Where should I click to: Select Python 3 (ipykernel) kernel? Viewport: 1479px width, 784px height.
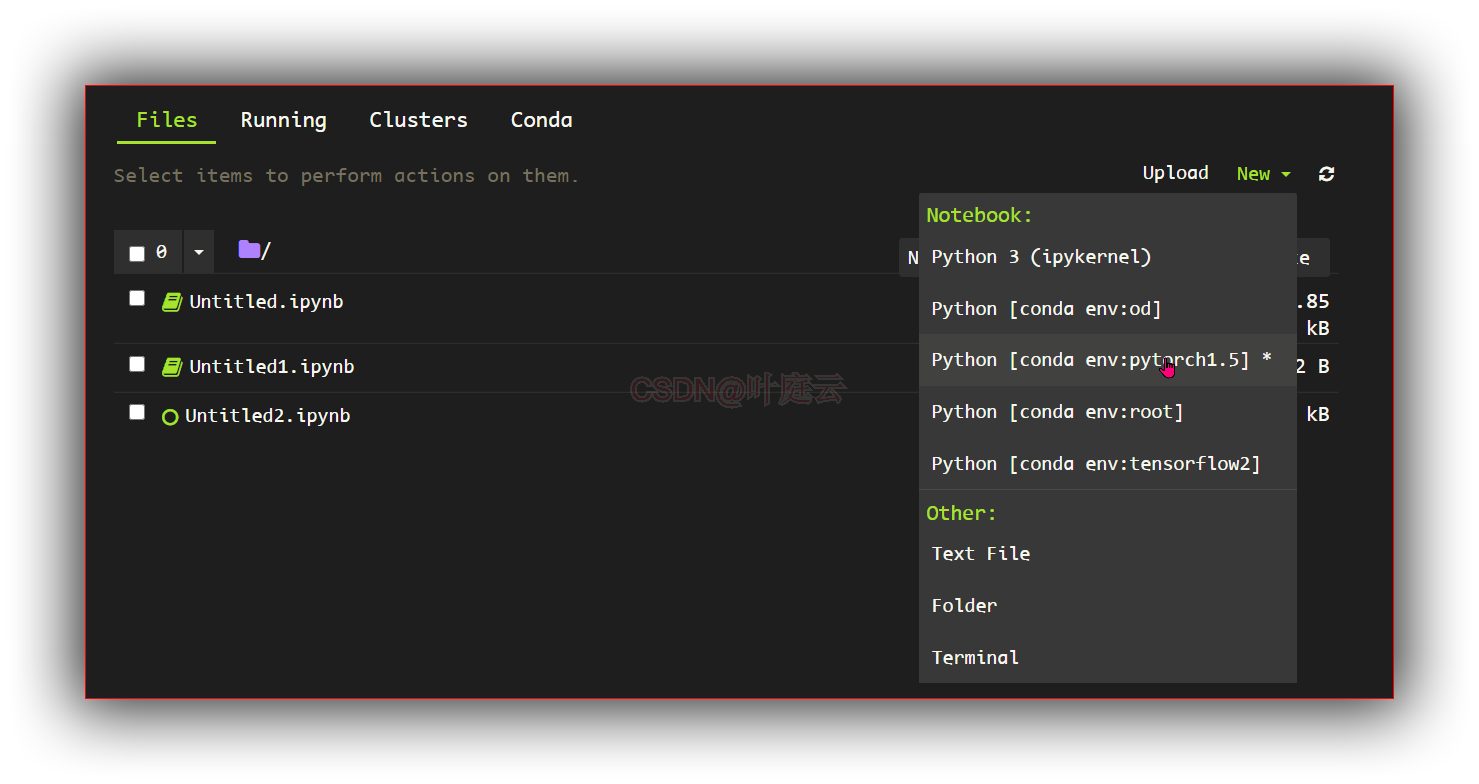1040,257
